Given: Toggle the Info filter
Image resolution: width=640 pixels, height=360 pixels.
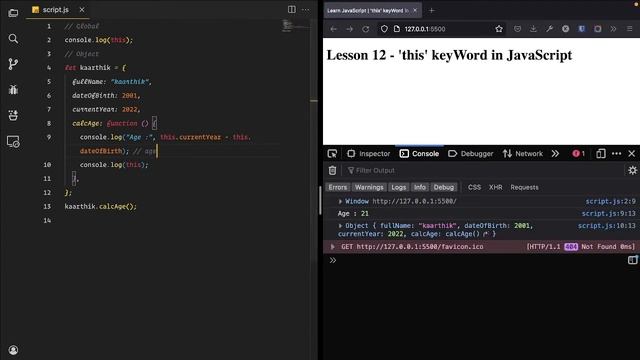Looking at the screenshot, I should point(420,187).
